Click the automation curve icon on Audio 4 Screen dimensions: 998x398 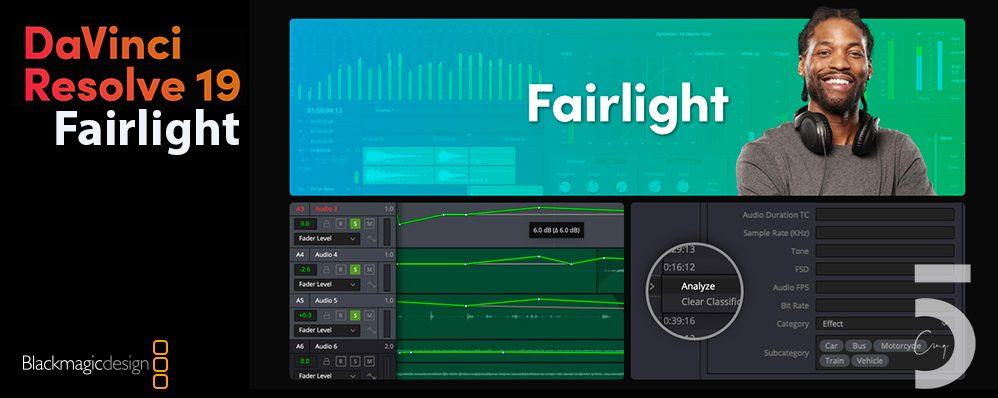coord(371,285)
